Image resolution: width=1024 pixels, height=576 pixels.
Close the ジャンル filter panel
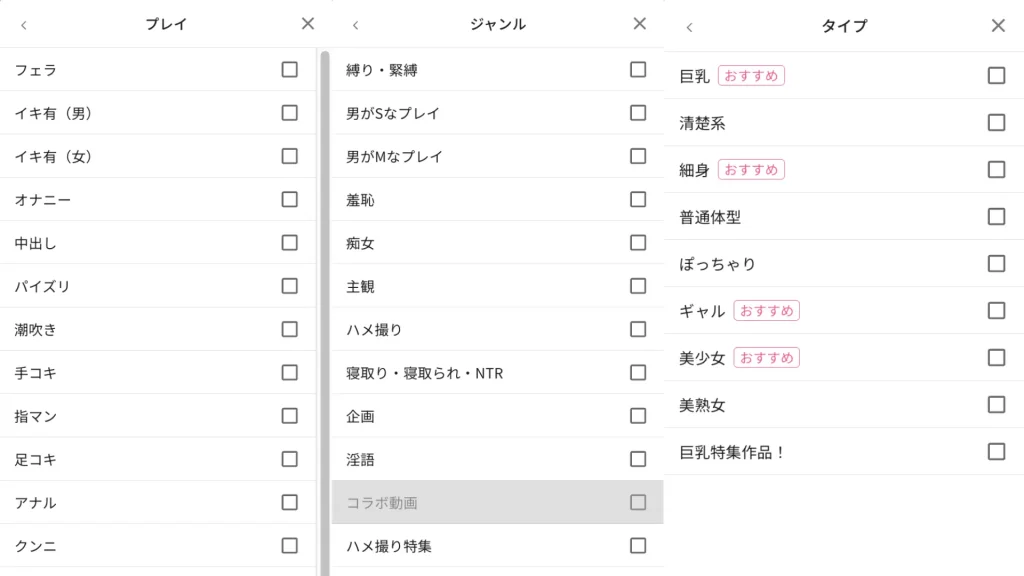(x=640, y=24)
